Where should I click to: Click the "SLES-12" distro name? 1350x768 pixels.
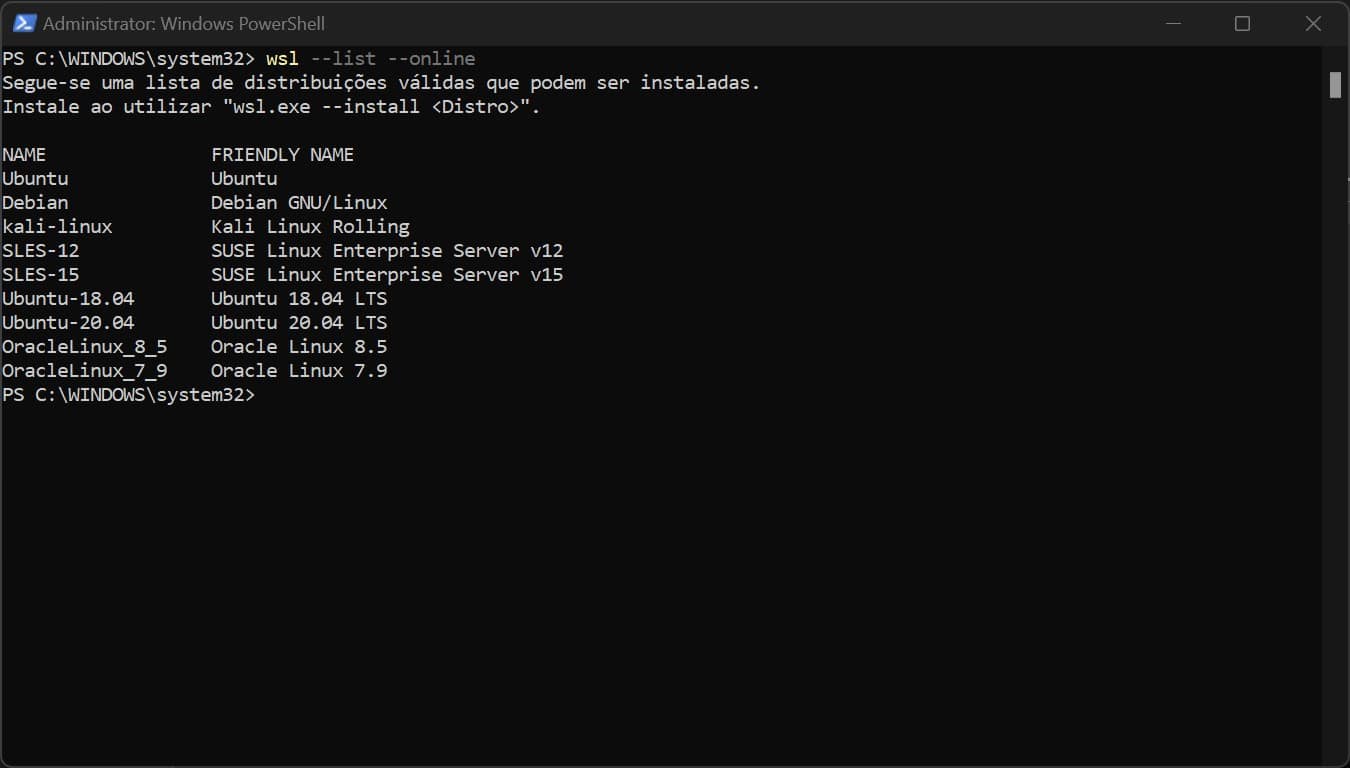pos(41,251)
